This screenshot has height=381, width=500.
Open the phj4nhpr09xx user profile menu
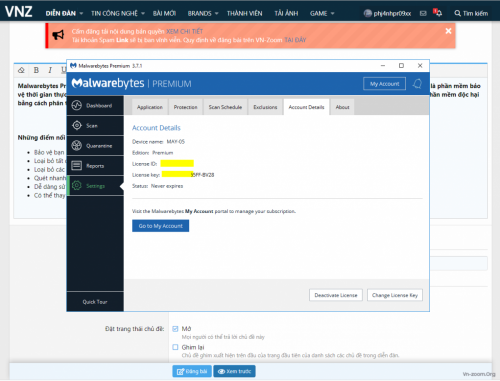388,13
